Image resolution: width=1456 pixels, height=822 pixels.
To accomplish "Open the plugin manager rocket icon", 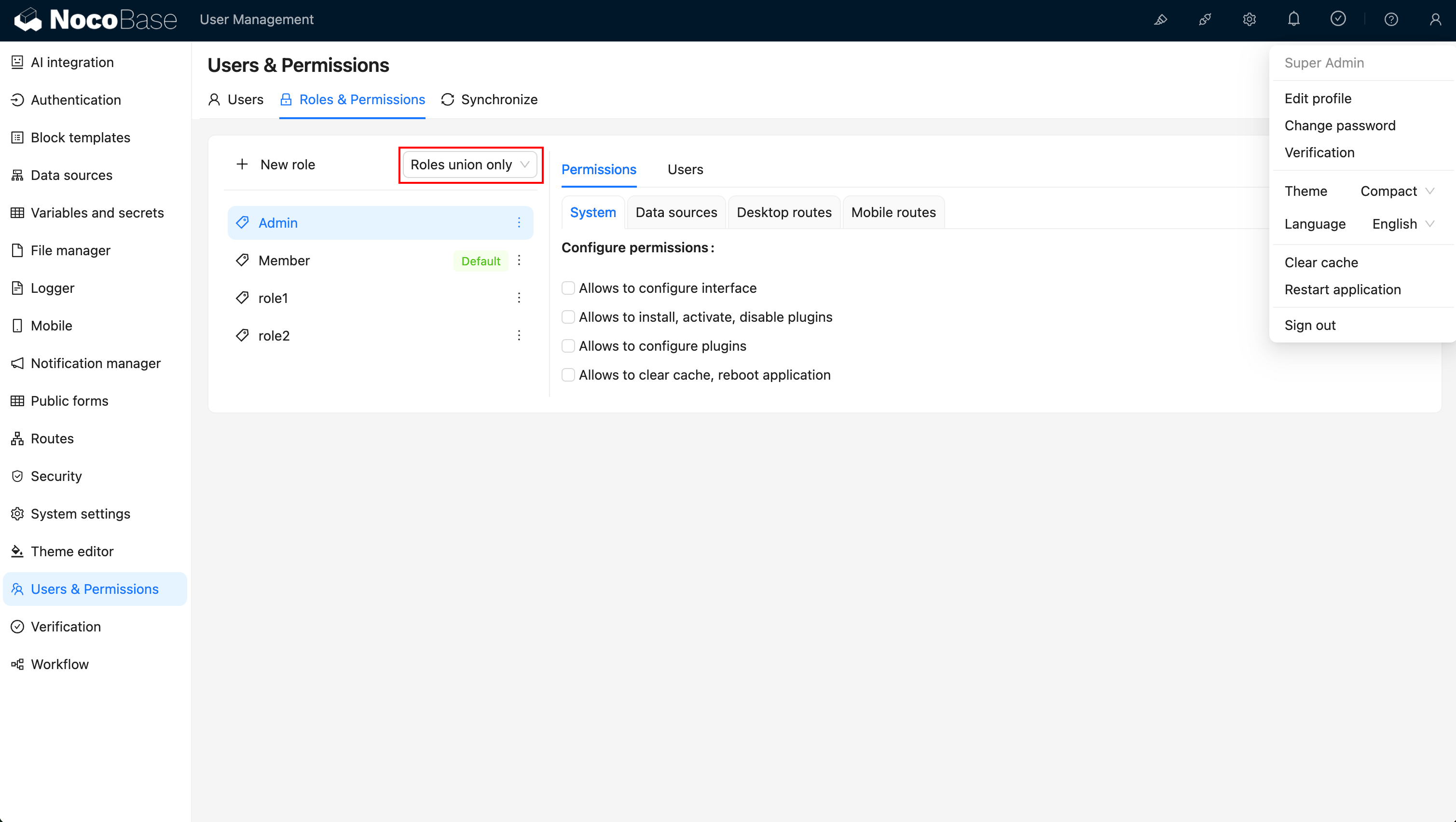I will (1205, 20).
